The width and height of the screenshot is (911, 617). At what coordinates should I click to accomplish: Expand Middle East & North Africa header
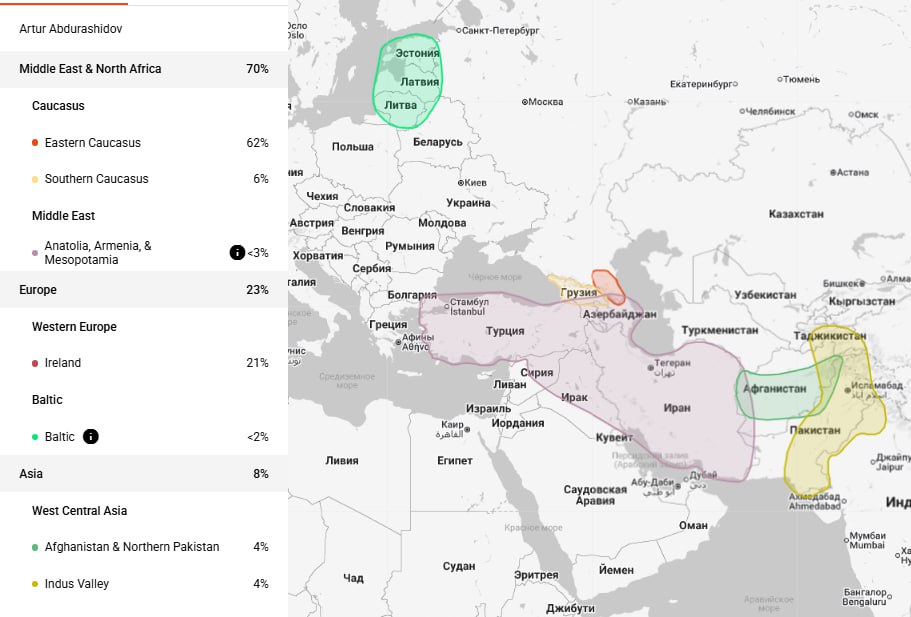point(144,69)
